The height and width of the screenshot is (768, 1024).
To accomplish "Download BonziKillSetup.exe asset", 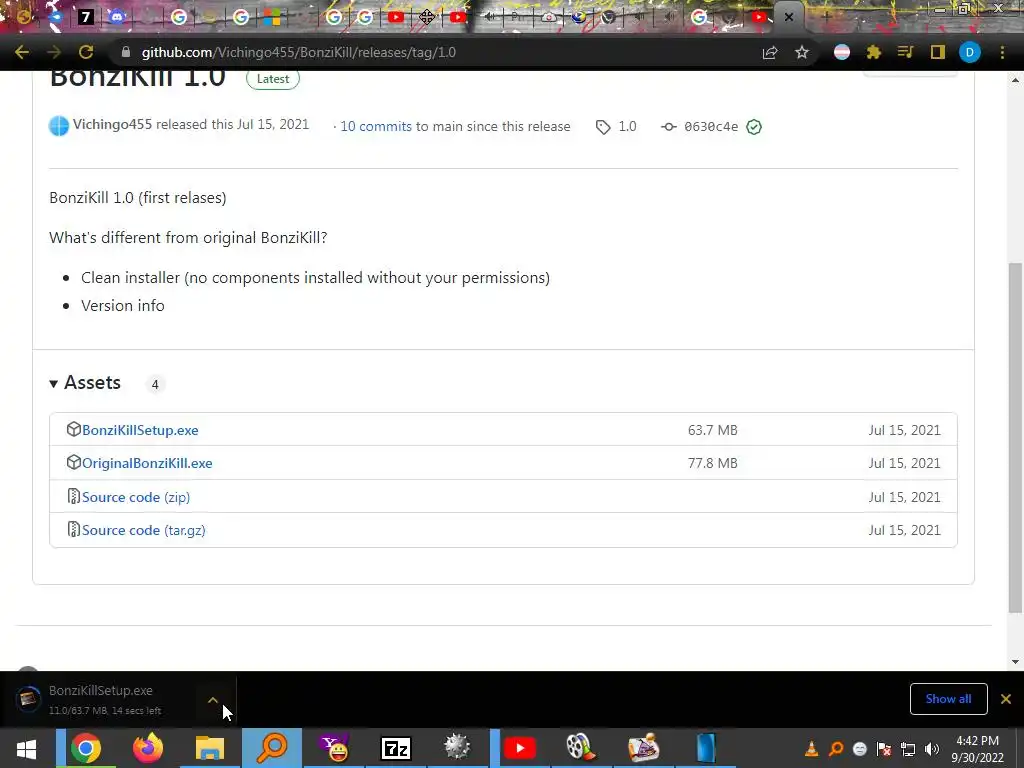I will click(140, 430).
